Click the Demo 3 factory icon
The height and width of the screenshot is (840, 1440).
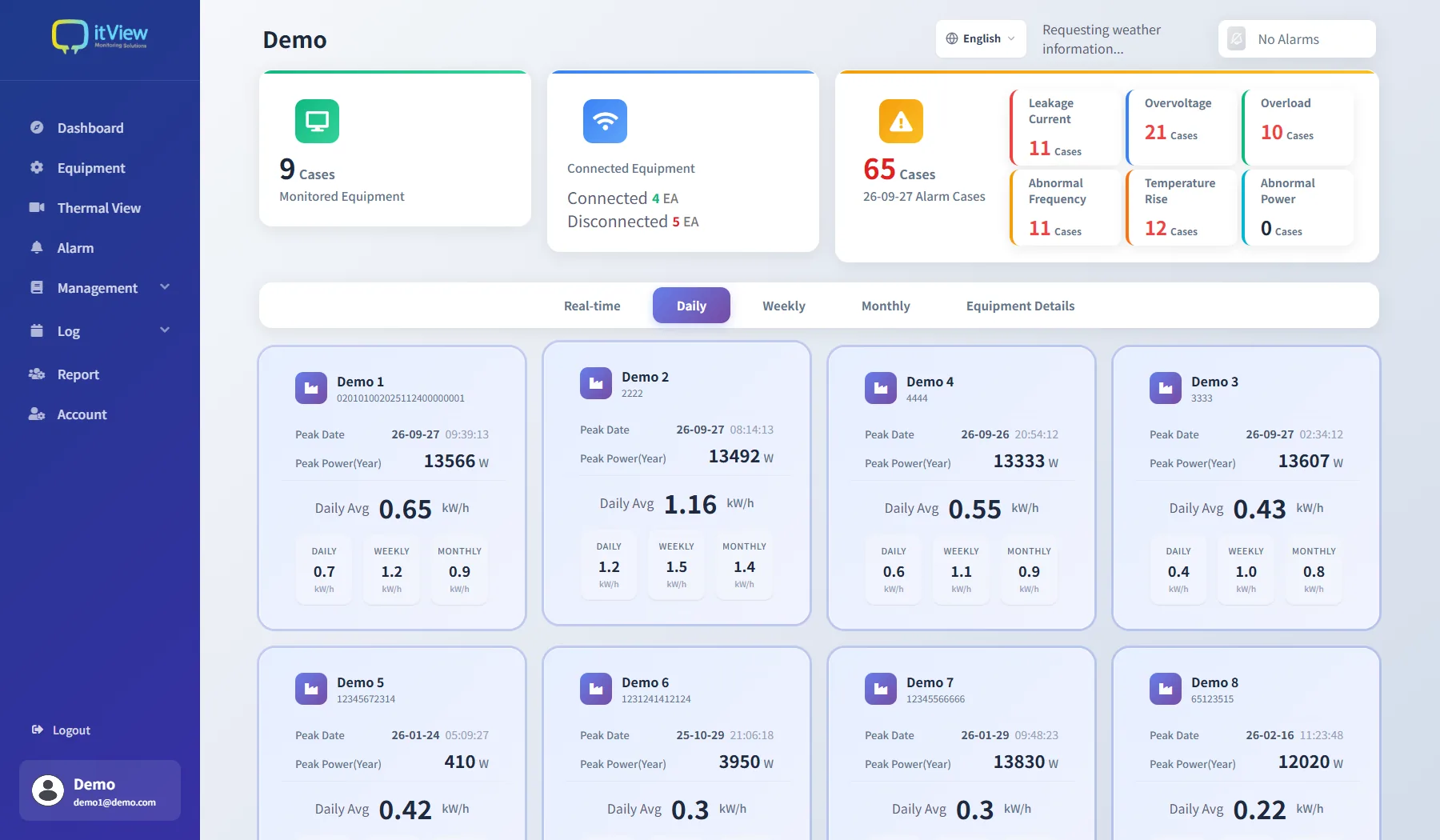pyautogui.click(x=1166, y=388)
